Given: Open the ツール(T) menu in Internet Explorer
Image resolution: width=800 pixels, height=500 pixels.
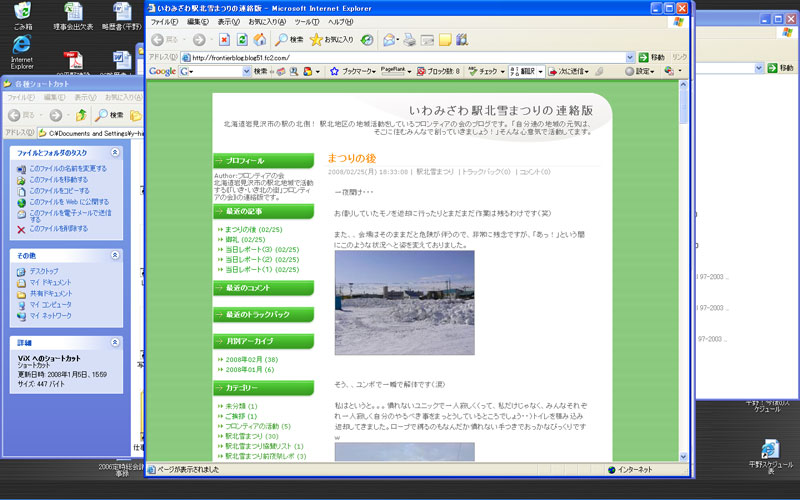Looking at the screenshot, I should click(306, 22).
